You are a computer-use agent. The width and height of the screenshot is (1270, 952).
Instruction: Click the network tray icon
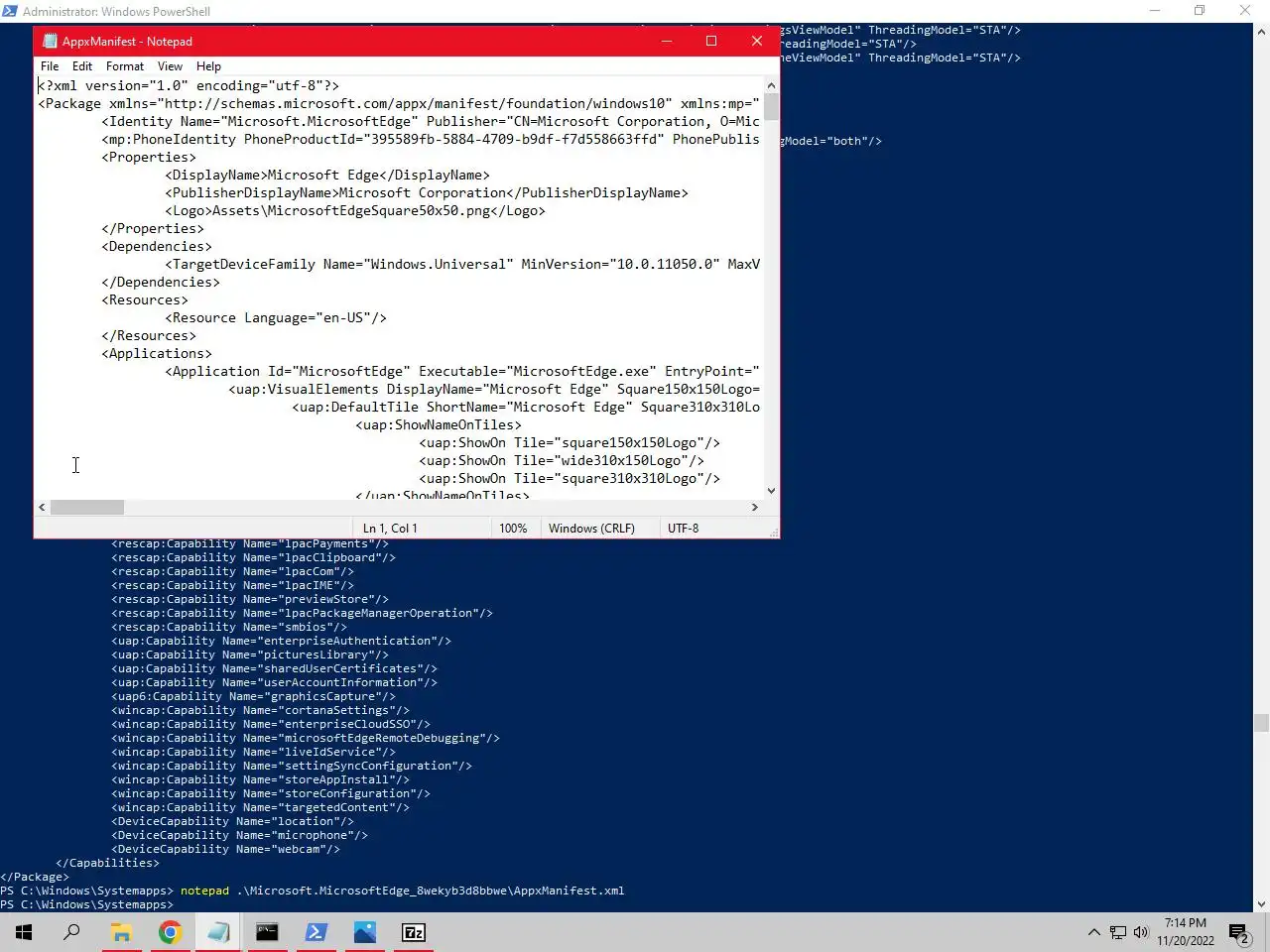pos(1118,932)
